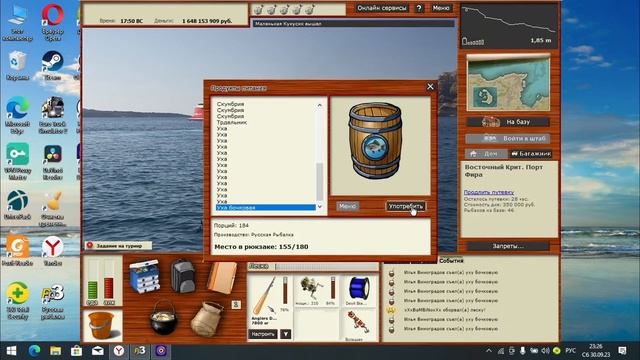Open the Opera browser desktop icon
Image resolution: width=640 pixels, height=360 pixels.
click(x=53, y=21)
